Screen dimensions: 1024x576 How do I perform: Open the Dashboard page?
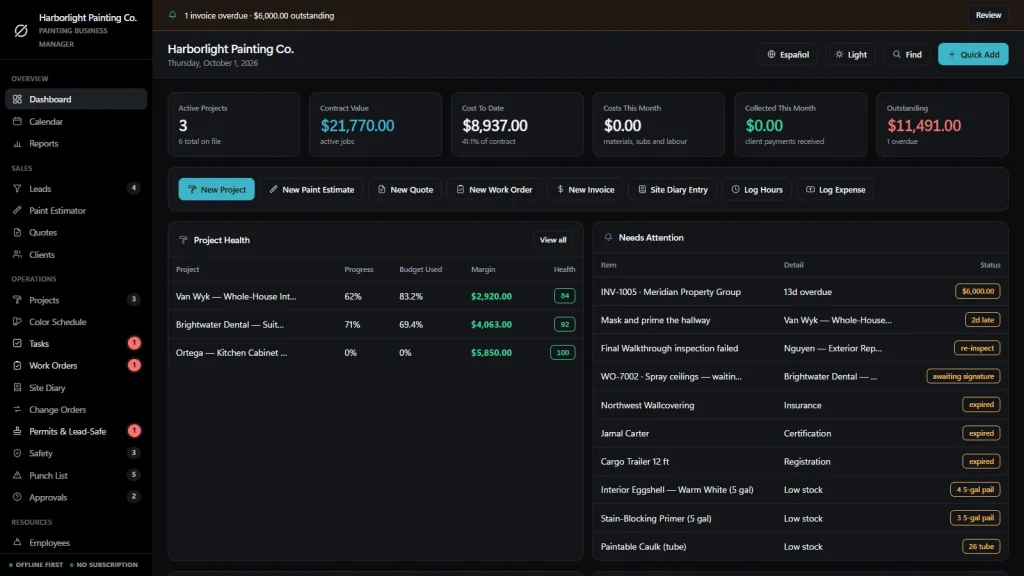(x=76, y=99)
